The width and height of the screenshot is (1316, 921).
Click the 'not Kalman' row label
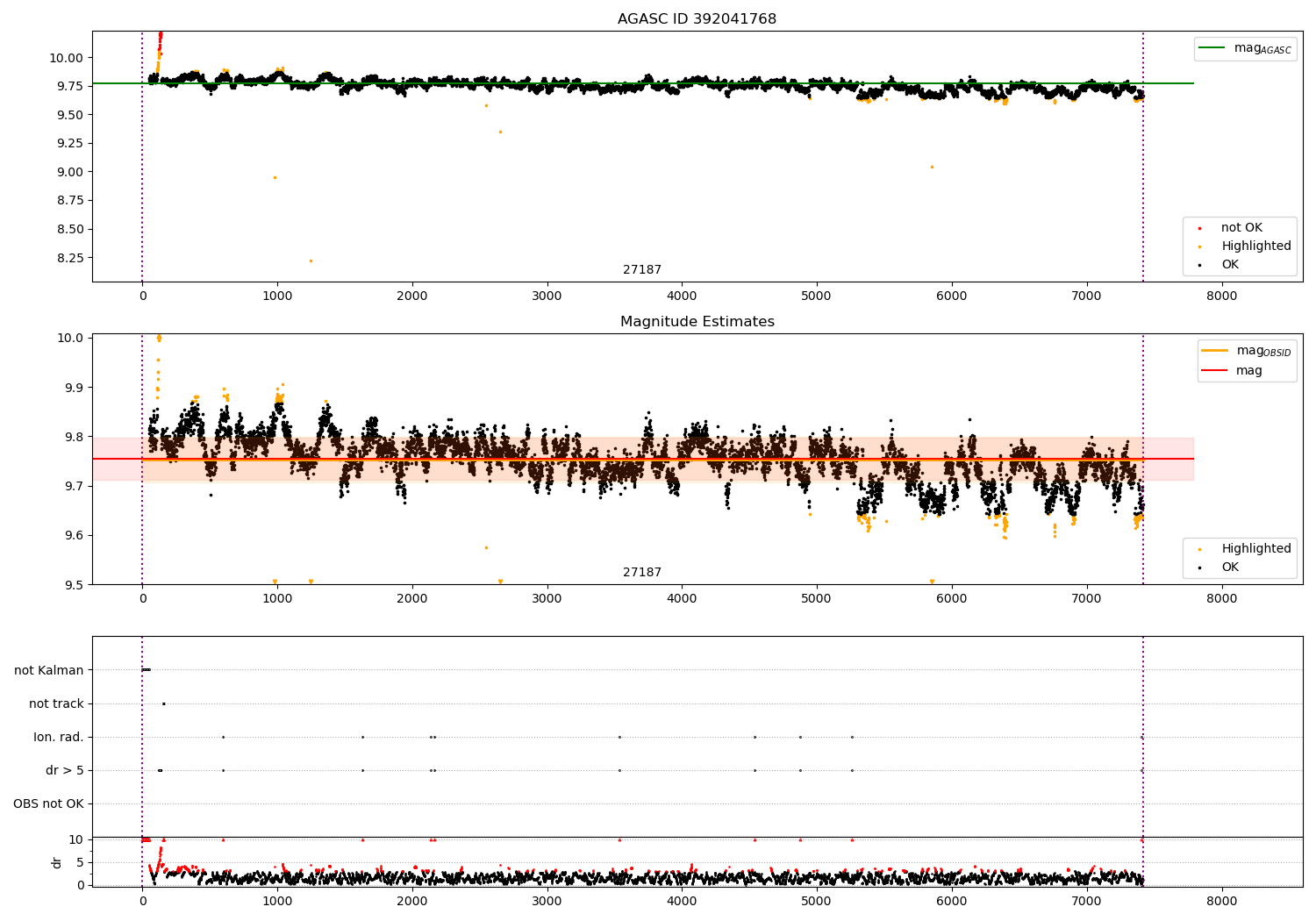click(49, 670)
